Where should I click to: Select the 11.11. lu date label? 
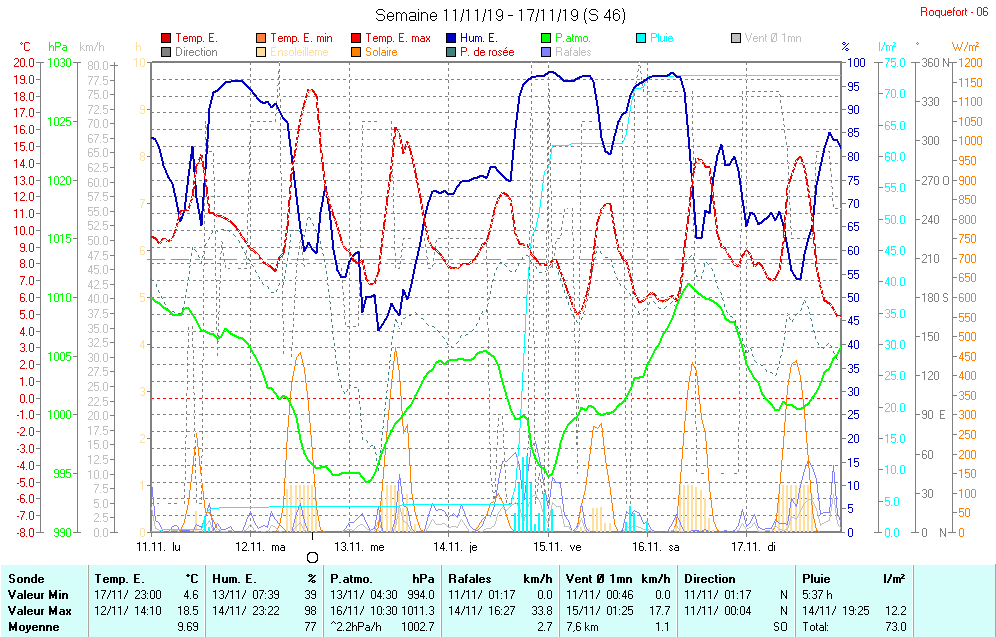coord(159,547)
